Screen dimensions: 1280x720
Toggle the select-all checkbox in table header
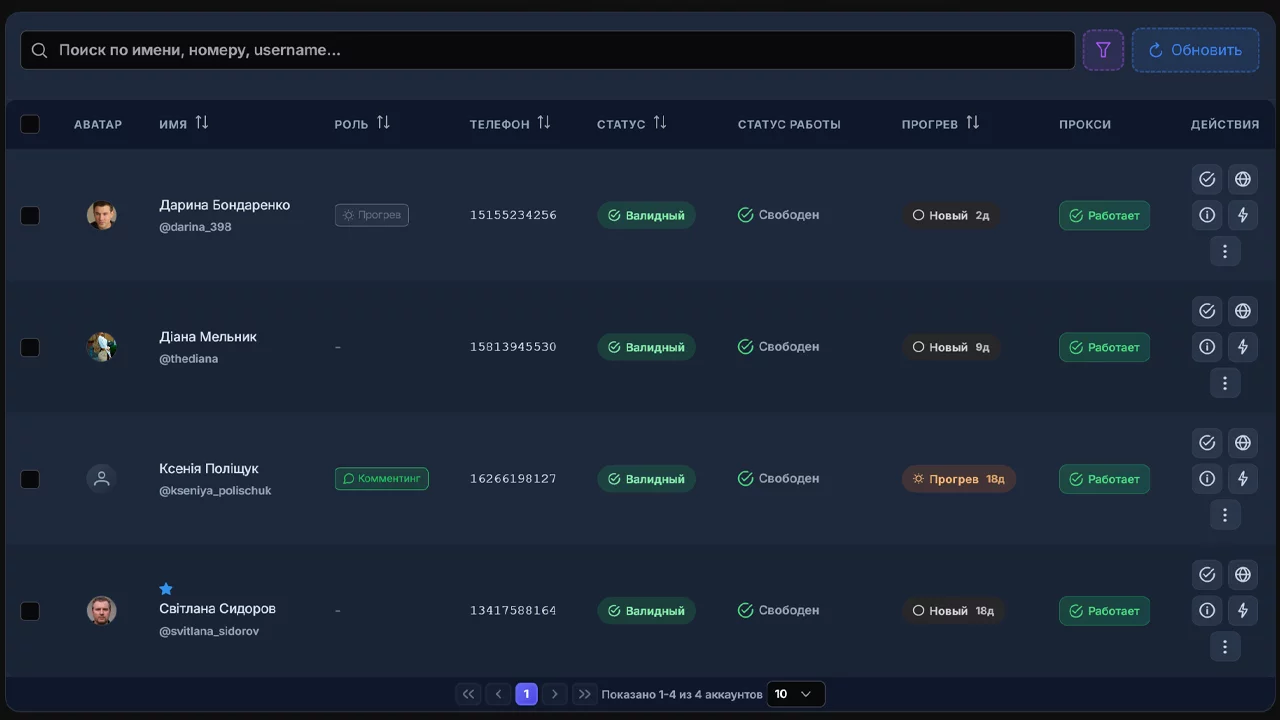30,124
